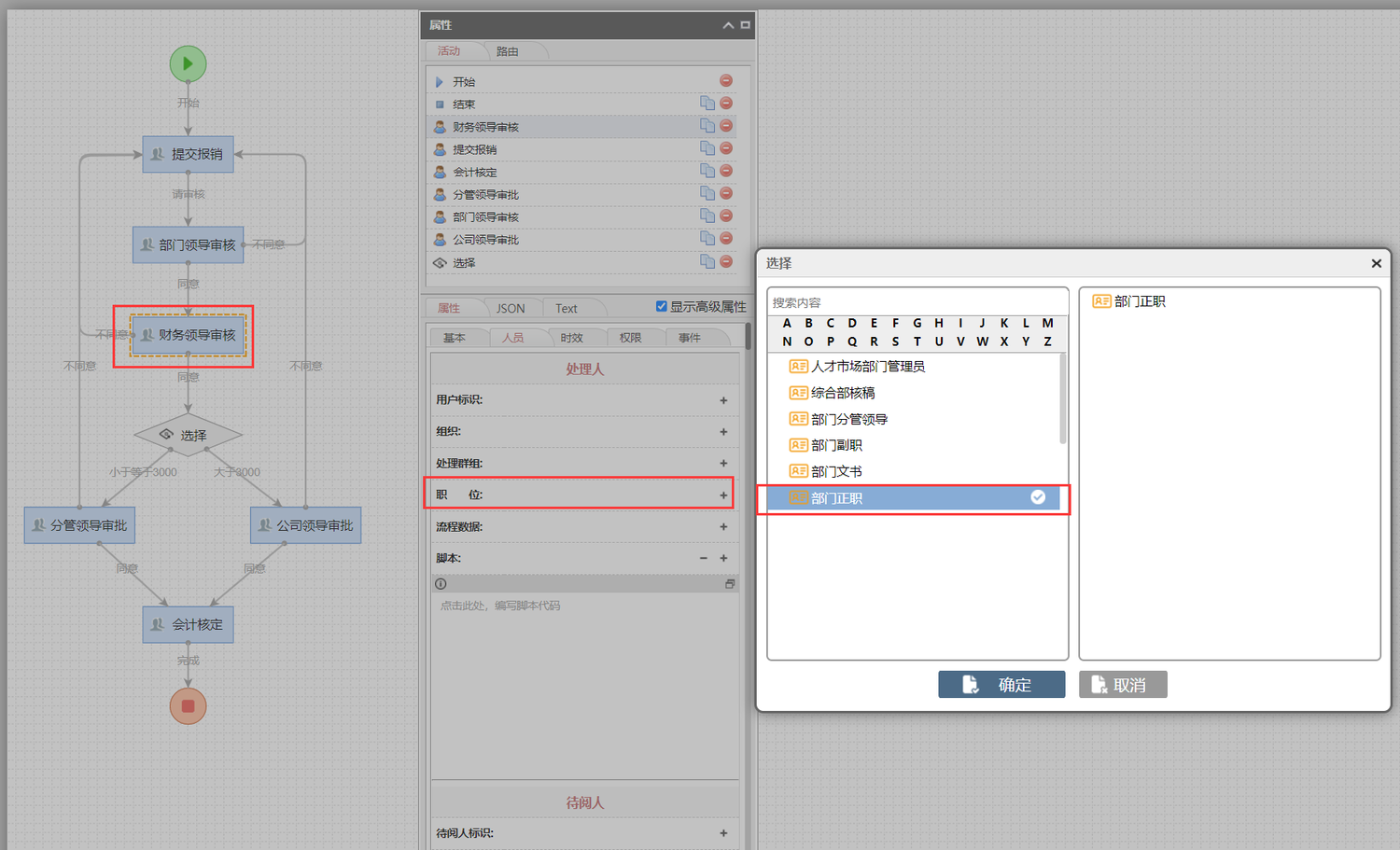1400x850 pixels.
Task: Copy the 公司领导审批 activity entry
Action: 707,239
